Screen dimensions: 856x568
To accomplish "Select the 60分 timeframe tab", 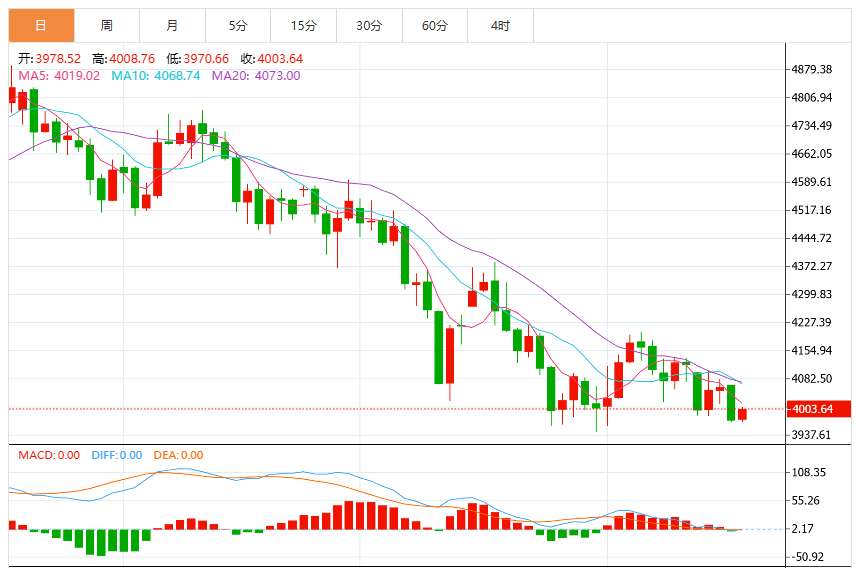I will pos(435,26).
